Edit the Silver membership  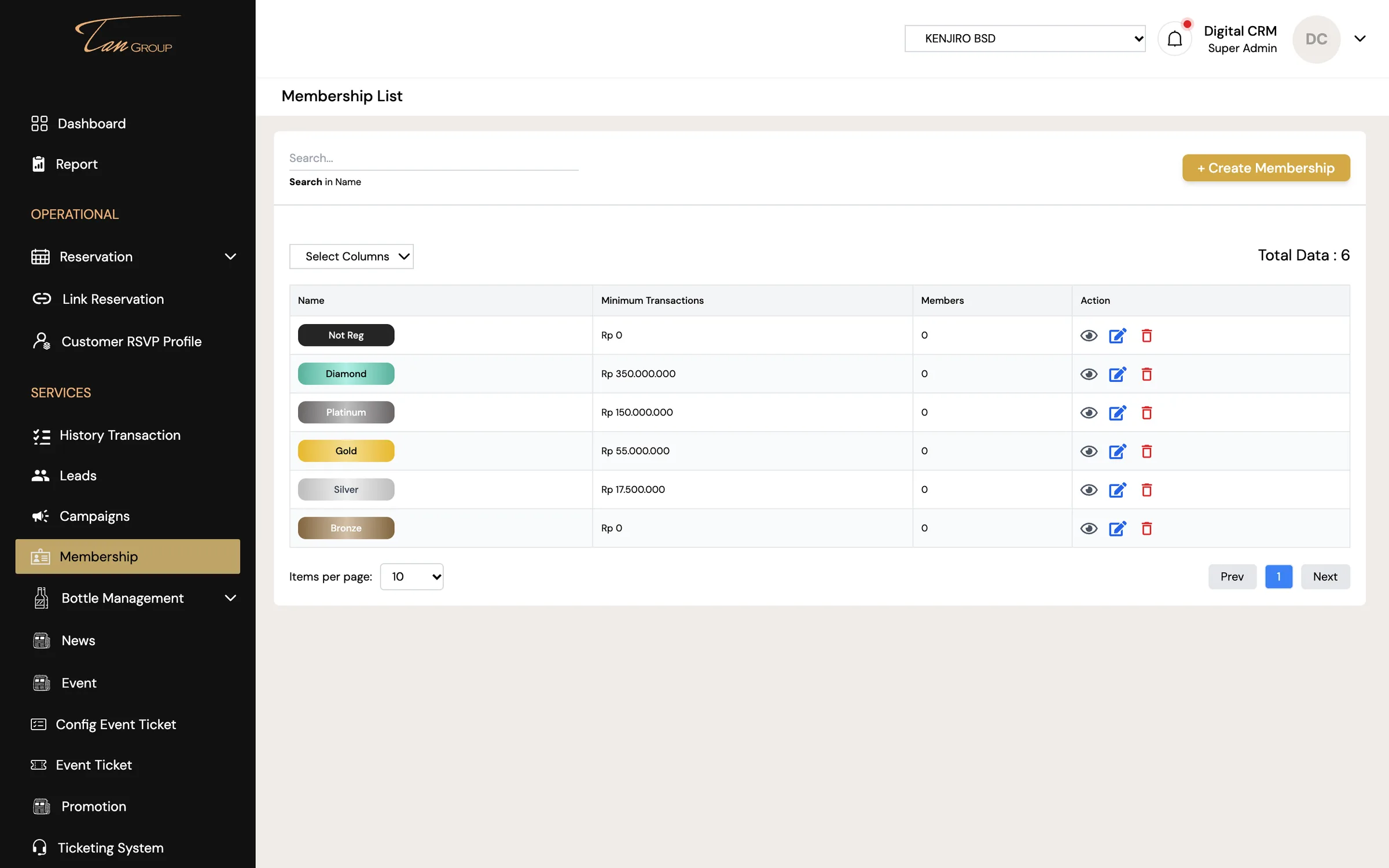pyautogui.click(x=1117, y=490)
